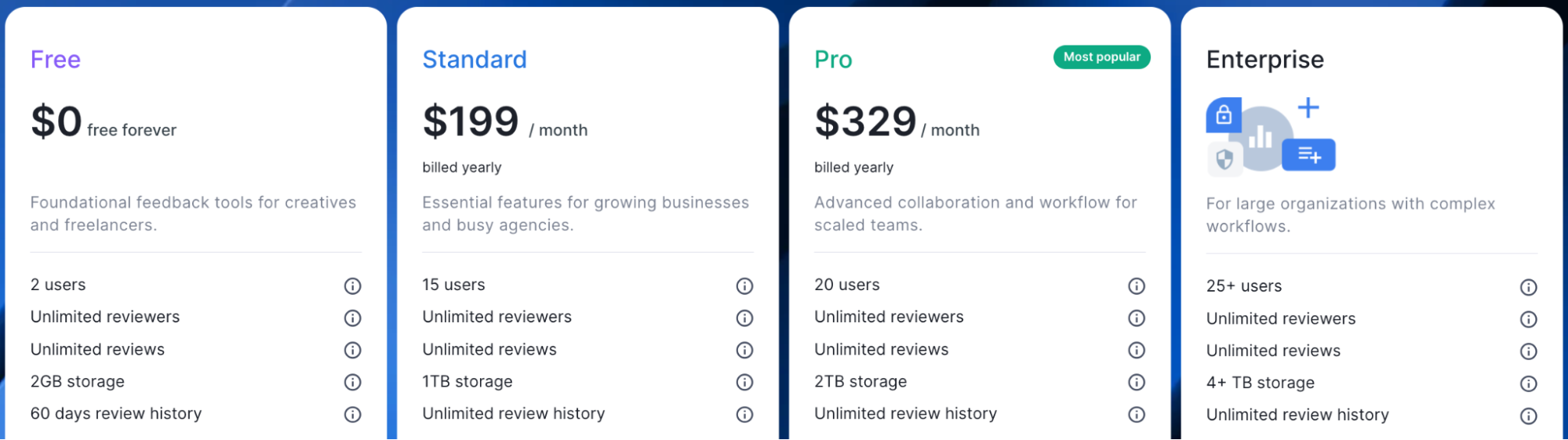Click info icon beside Standard's 15 users
This screenshot has width=1568, height=440.
coord(744,286)
